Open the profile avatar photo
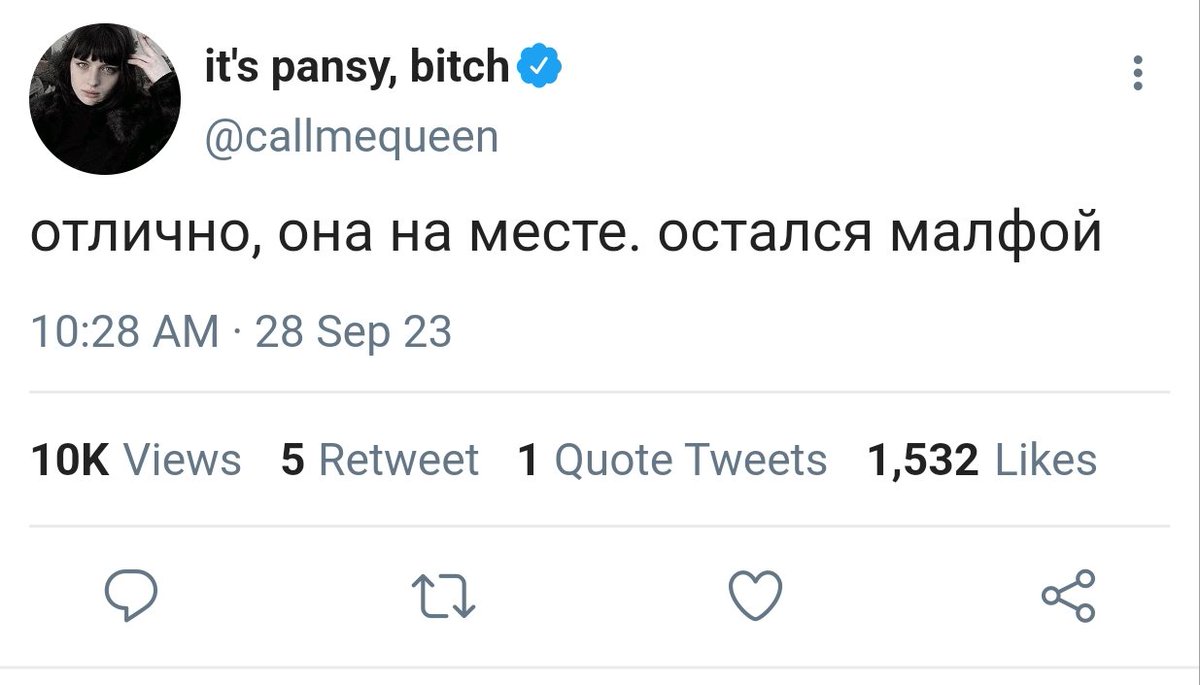The image size is (1200, 685). (x=107, y=100)
